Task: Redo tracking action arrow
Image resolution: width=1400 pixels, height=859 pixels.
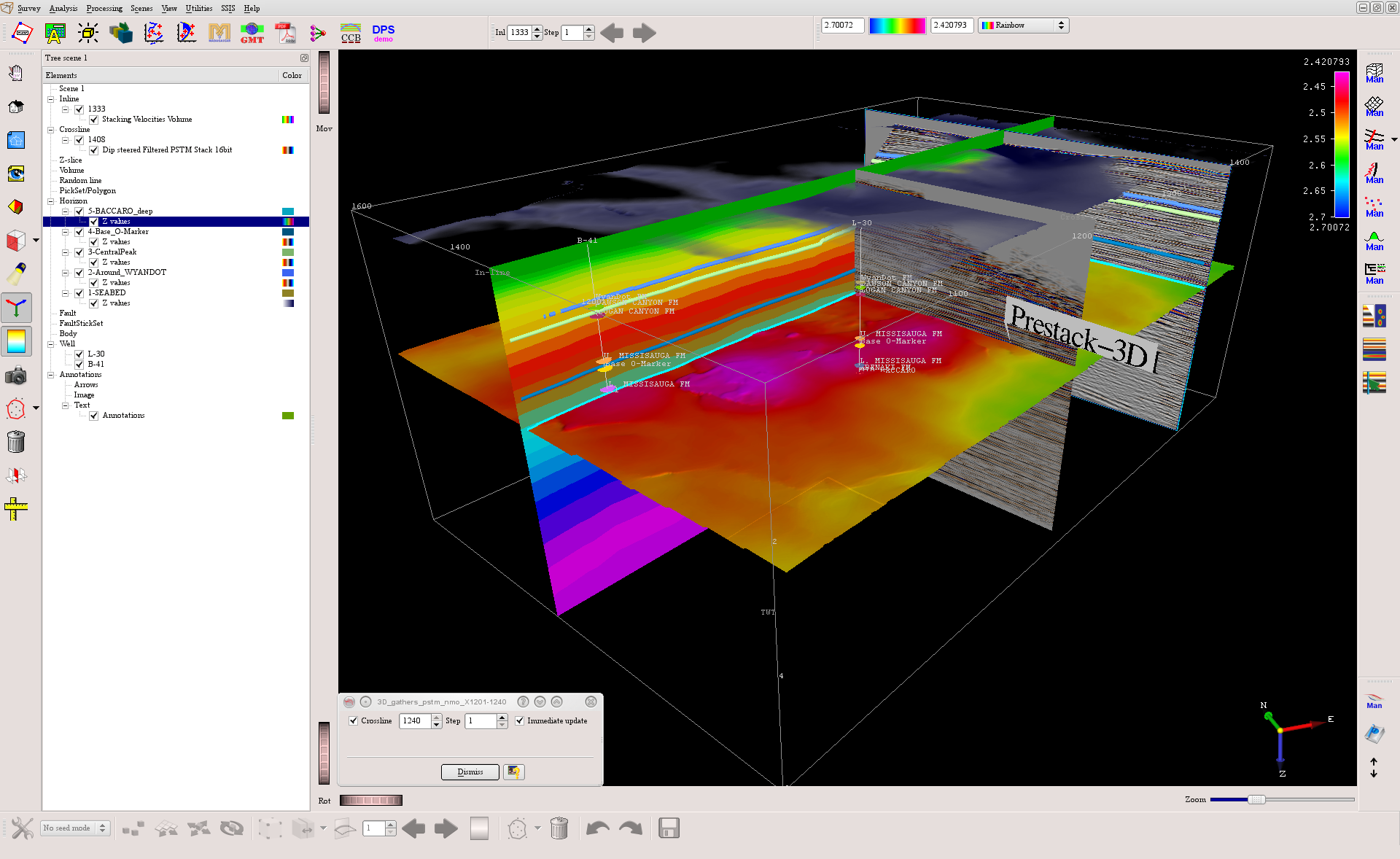Action: pyautogui.click(x=631, y=828)
